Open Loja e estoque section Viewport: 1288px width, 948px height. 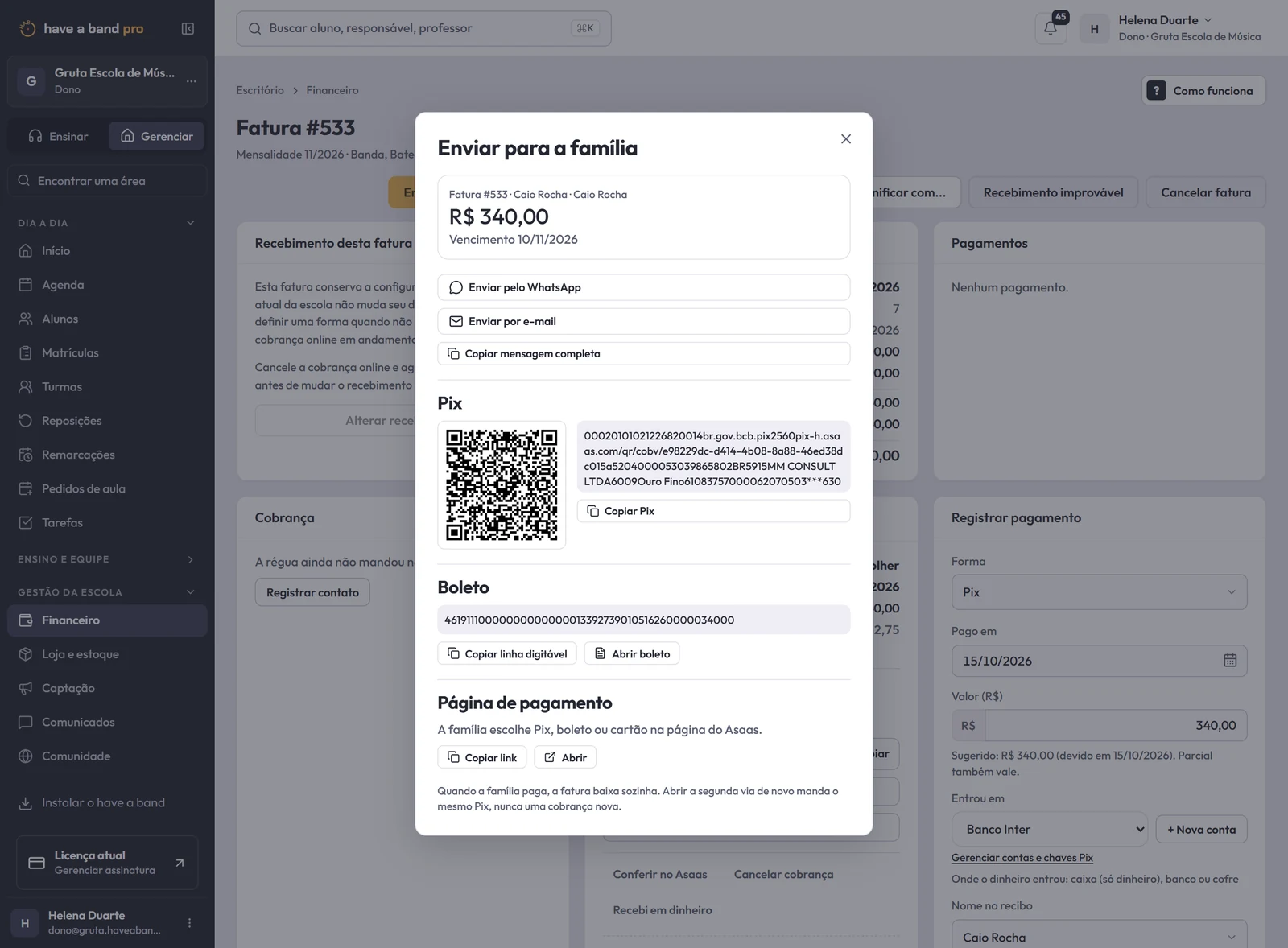coord(107,654)
